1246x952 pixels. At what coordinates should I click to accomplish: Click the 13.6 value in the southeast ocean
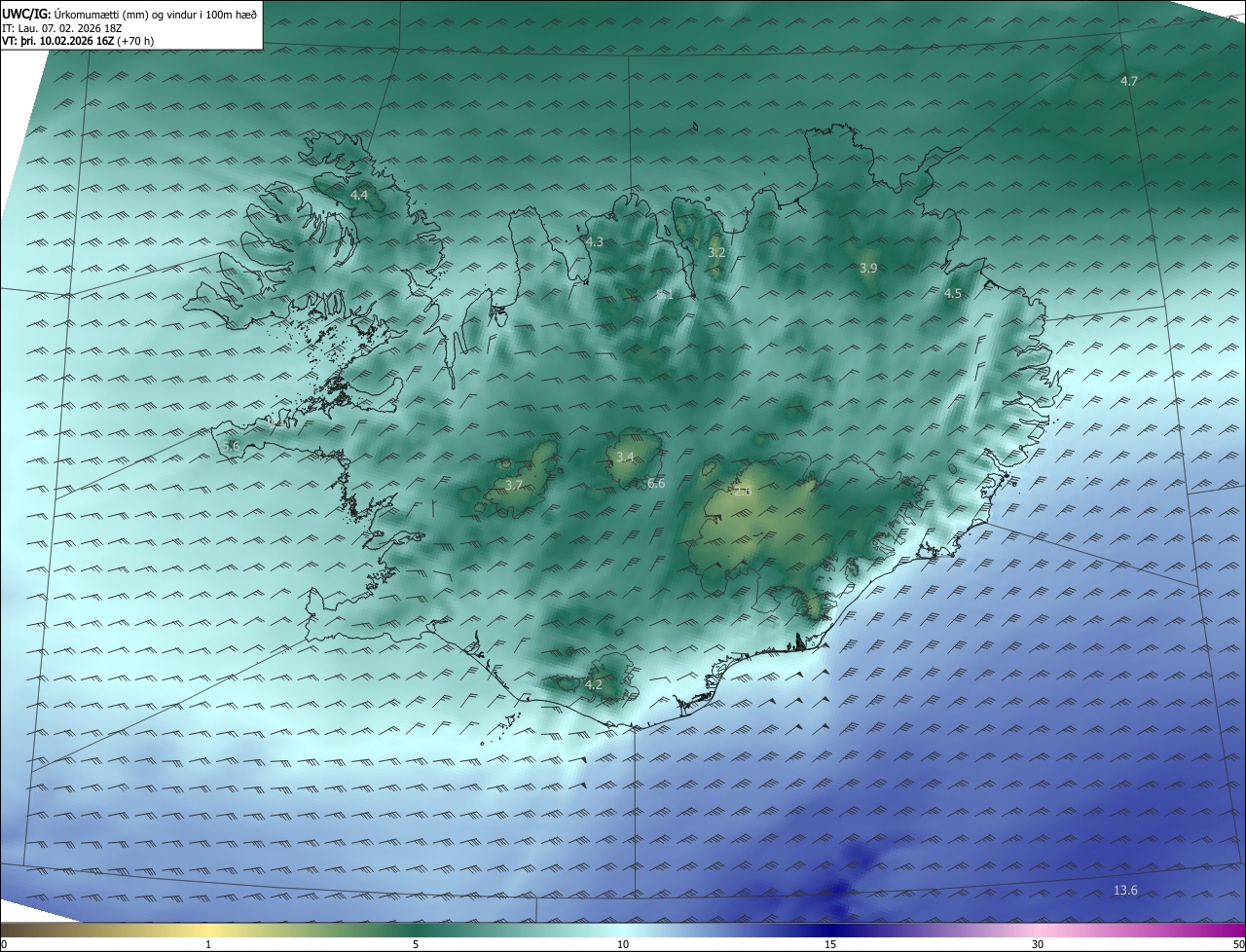(x=1125, y=890)
